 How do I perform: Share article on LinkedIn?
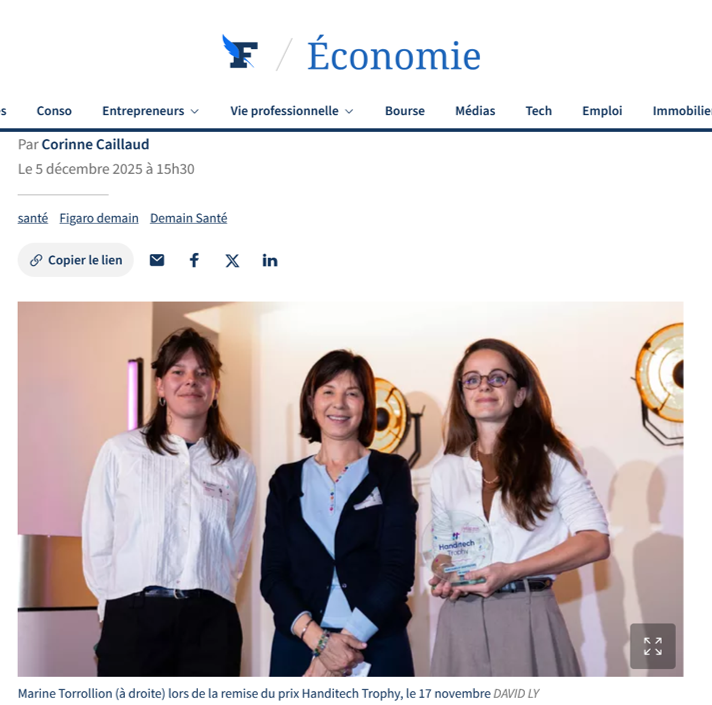point(270,261)
